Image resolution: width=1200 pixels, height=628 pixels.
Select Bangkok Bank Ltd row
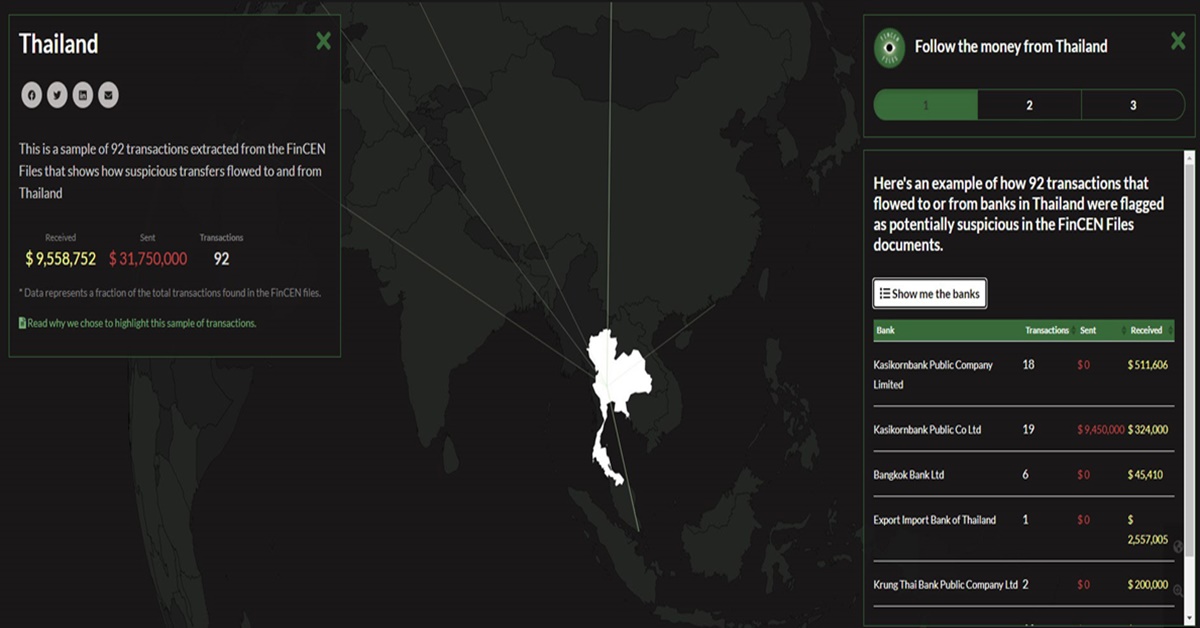(x=1023, y=474)
